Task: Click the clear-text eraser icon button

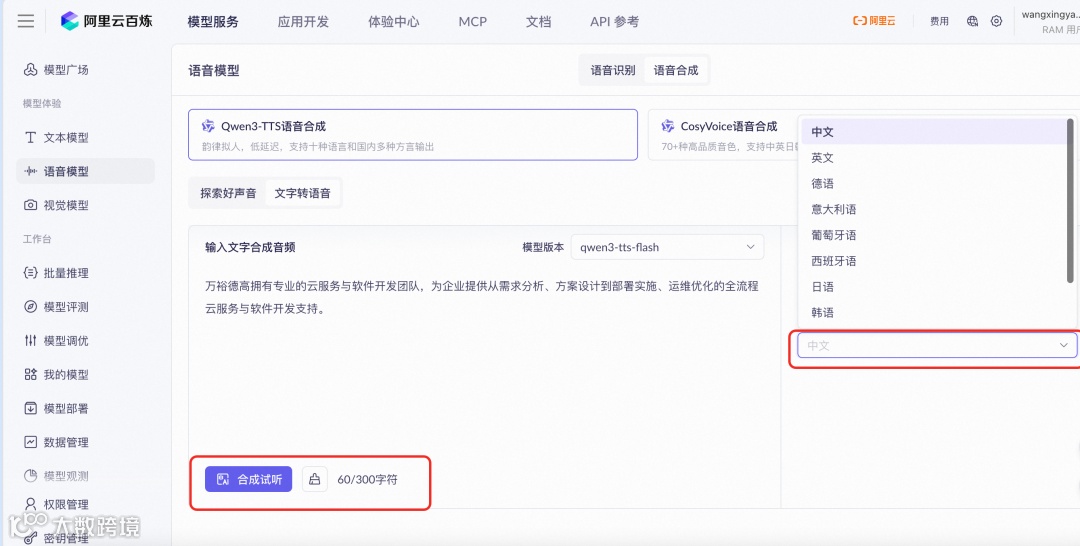Action: pos(315,479)
